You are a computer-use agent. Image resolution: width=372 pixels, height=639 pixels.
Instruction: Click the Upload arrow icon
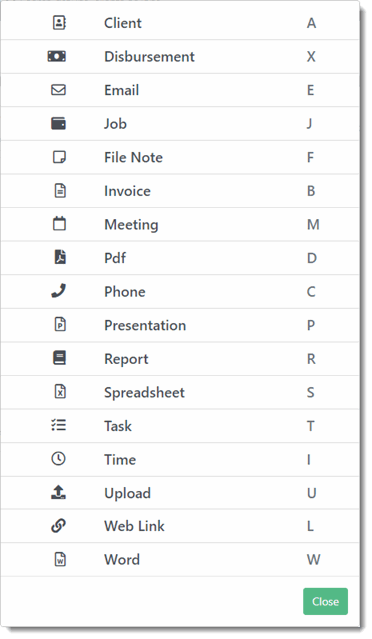(59, 492)
